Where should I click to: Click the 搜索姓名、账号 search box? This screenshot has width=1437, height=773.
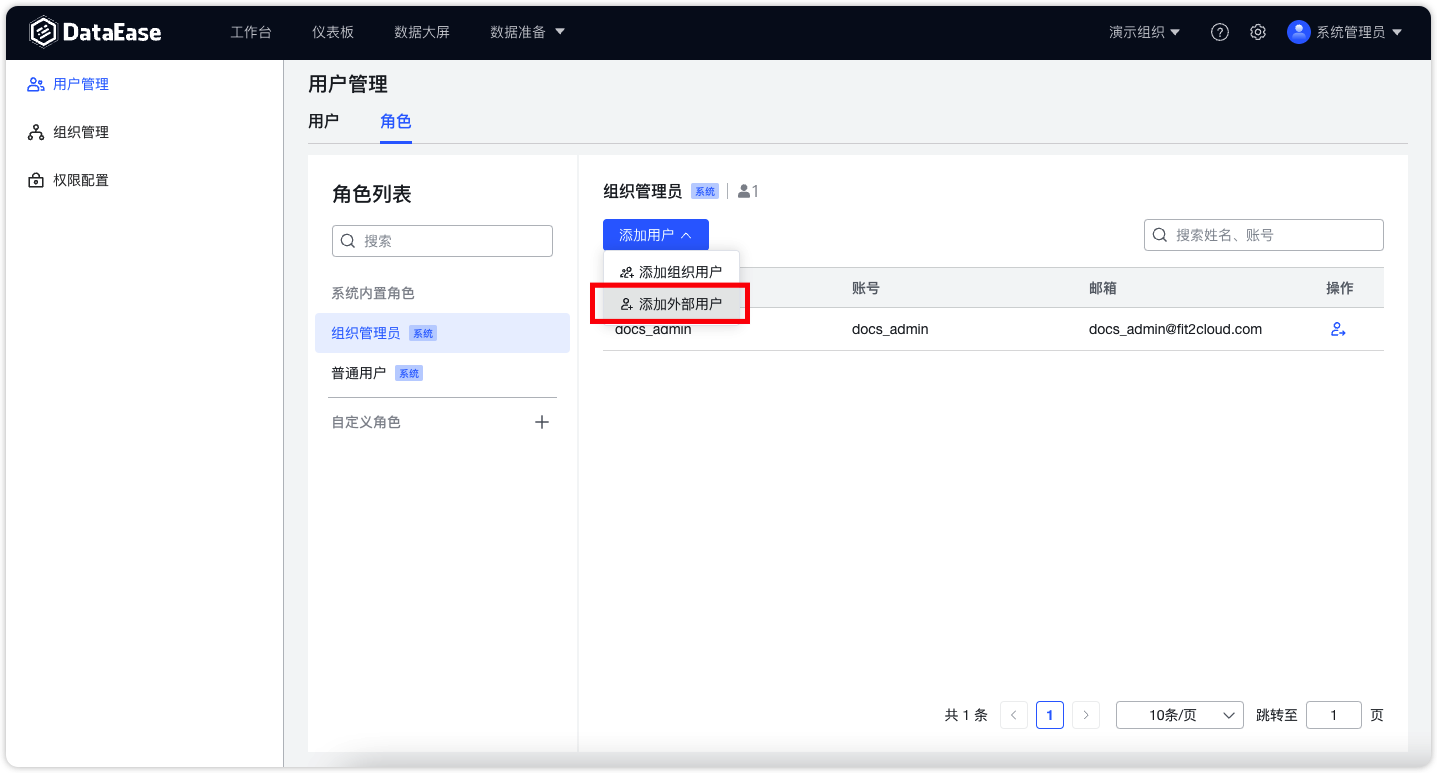tap(1264, 235)
